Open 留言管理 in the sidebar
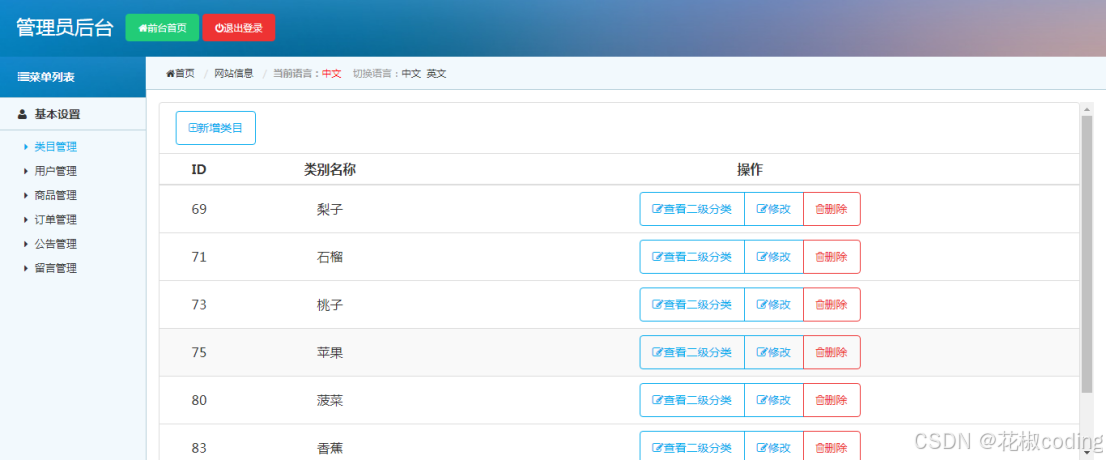This screenshot has height=461, width=1107. pos(55,268)
